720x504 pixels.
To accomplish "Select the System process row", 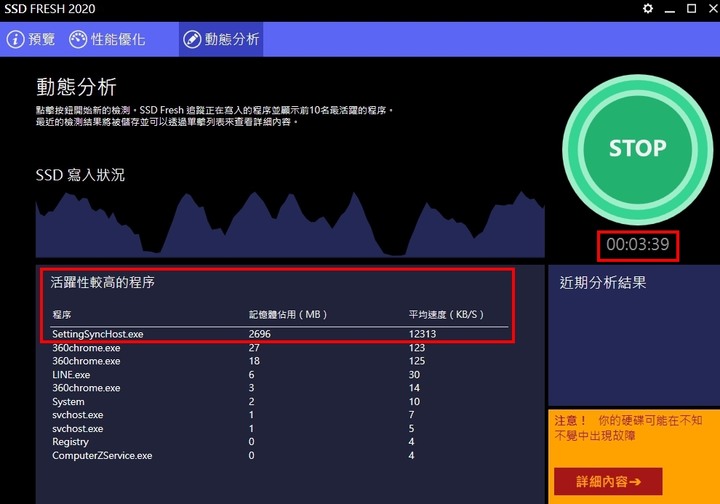I will click(280, 402).
